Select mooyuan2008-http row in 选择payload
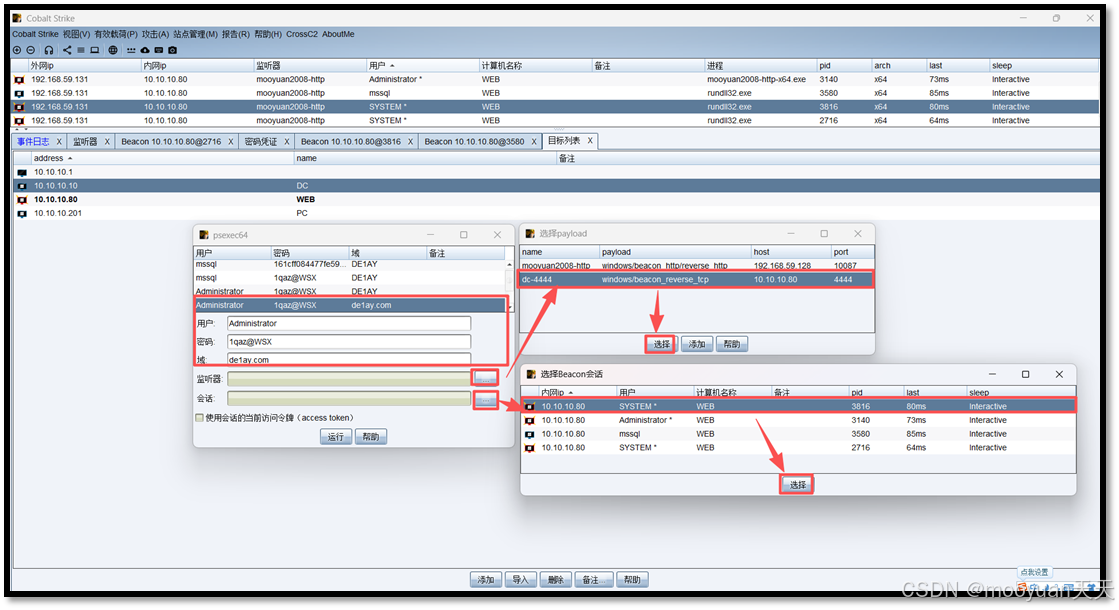The height and width of the screenshot is (610, 1119). 696,266
